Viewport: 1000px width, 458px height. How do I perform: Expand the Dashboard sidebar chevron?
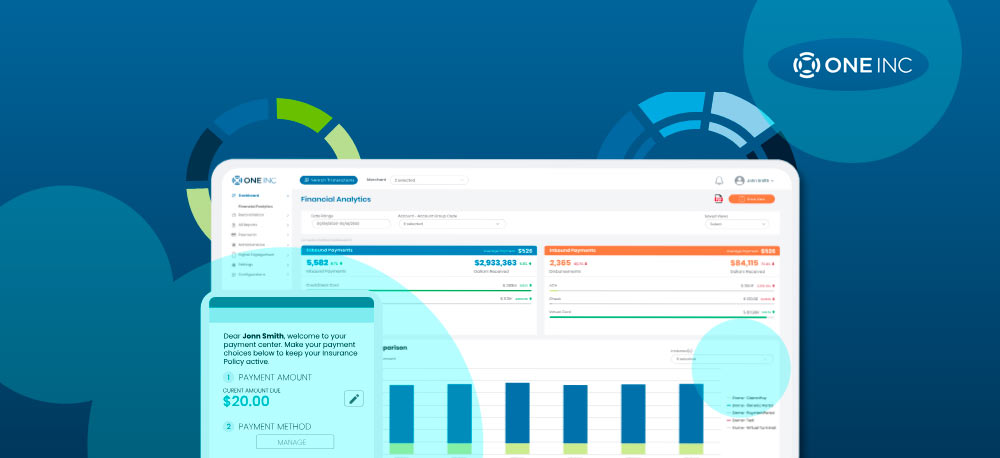[288, 196]
